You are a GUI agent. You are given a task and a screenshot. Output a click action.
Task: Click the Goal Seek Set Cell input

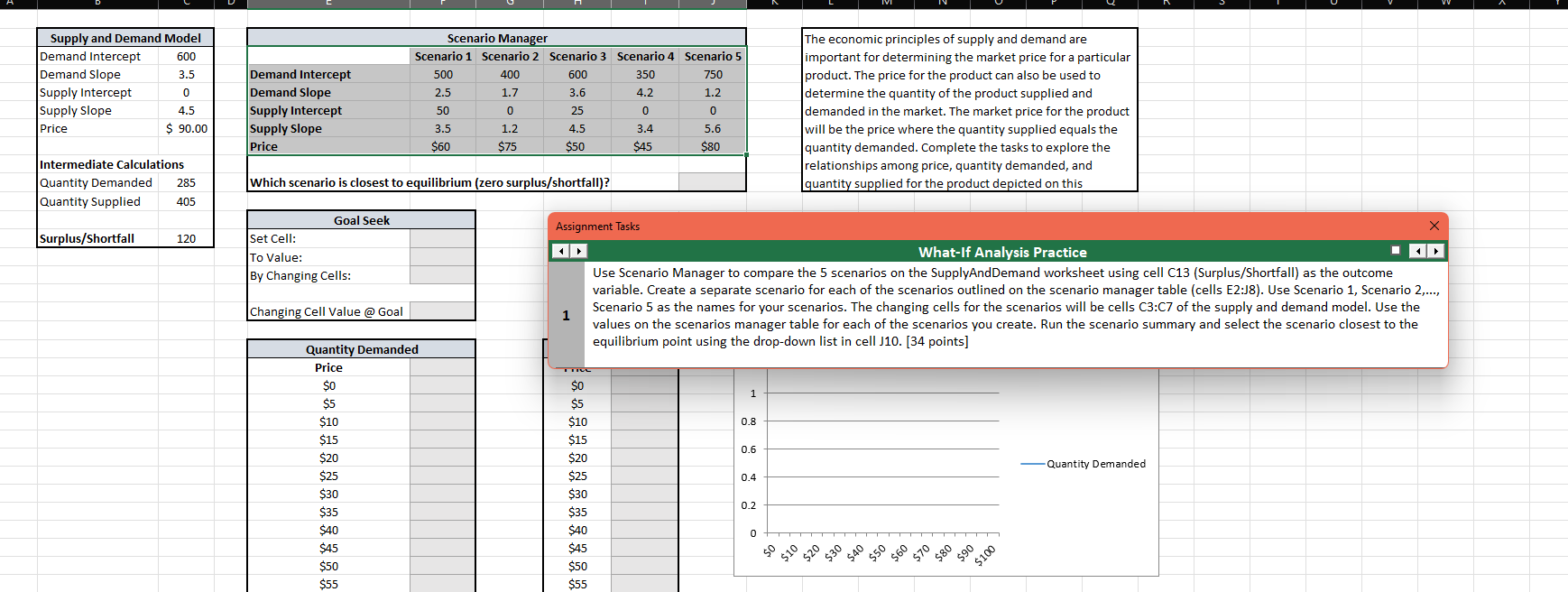[x=442, y=238]
